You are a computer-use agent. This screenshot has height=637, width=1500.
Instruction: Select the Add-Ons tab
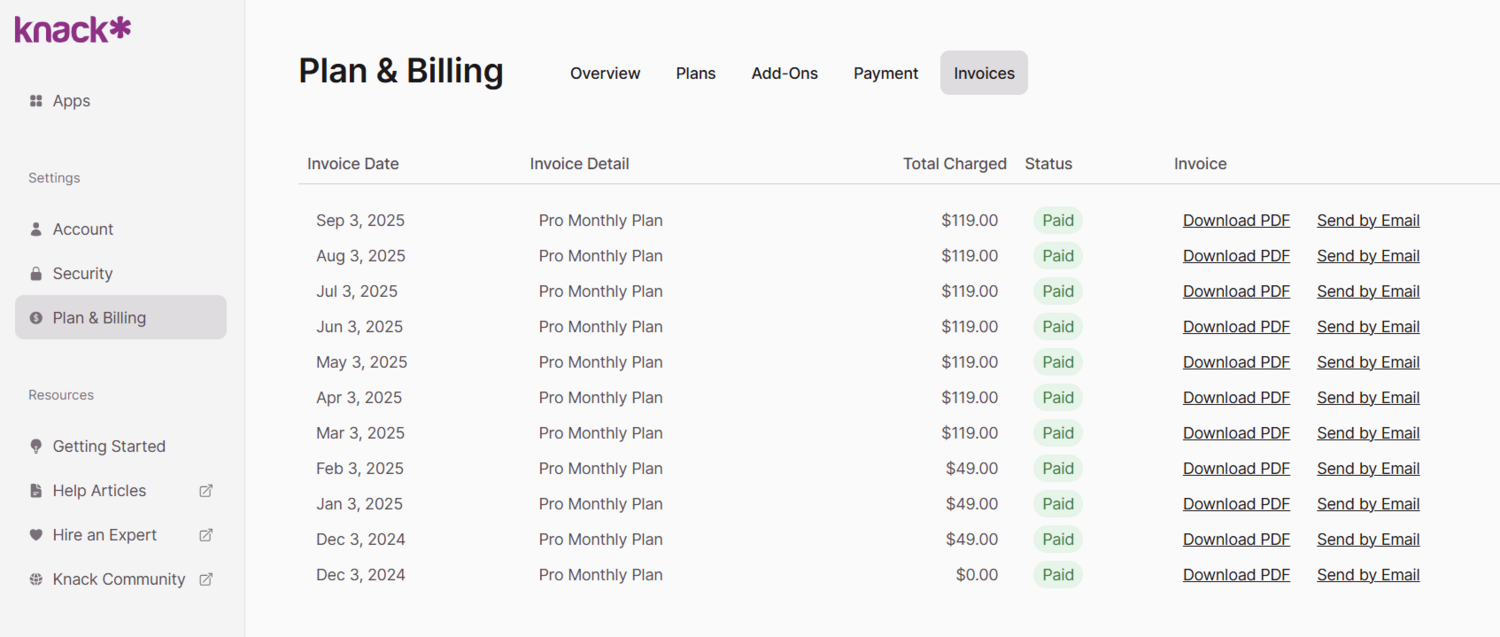[784, 72]
